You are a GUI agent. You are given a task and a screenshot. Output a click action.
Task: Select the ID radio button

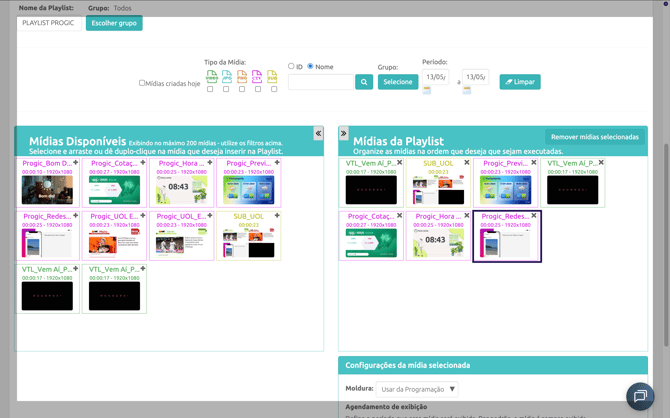click(291, 66)
